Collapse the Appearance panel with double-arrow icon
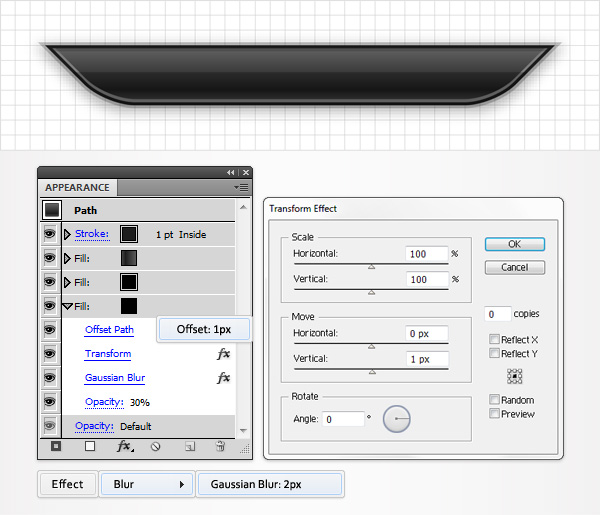The image size is (600, 515). pos(230,173)
